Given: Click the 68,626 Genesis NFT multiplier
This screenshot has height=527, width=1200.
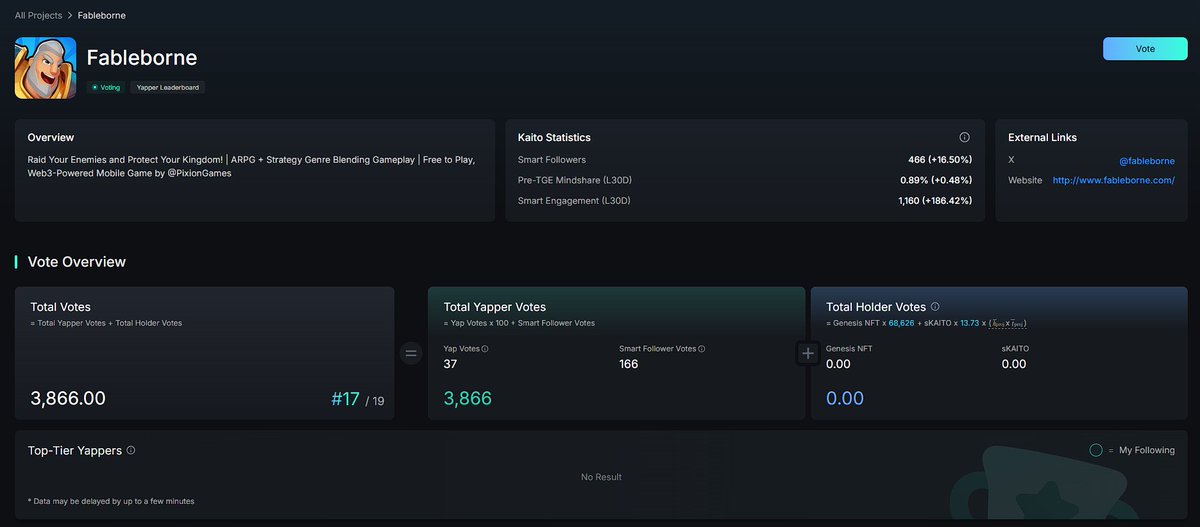Looking at the screenshot, I should (x=902, y=324).
